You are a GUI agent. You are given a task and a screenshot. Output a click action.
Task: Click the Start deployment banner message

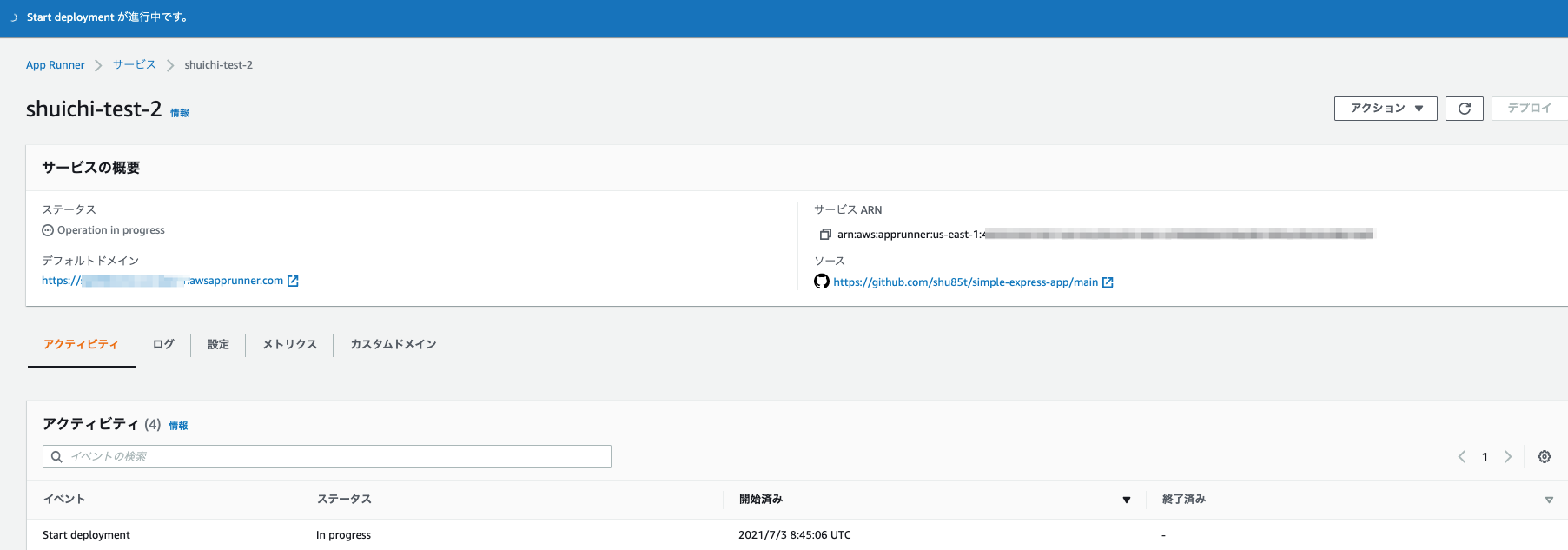[109, 17]
